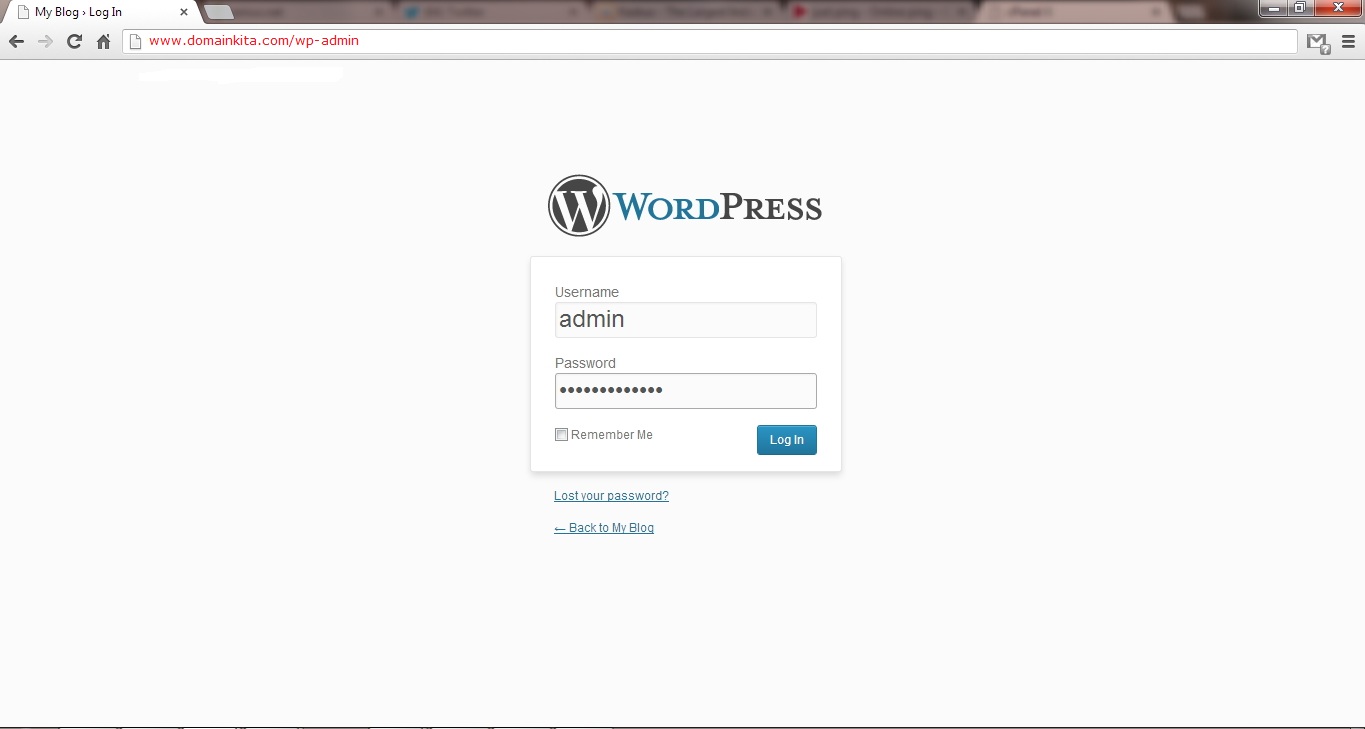Screen dimensions: 1365x729
Task: Close the browser window
Action: coord(1337,7)
